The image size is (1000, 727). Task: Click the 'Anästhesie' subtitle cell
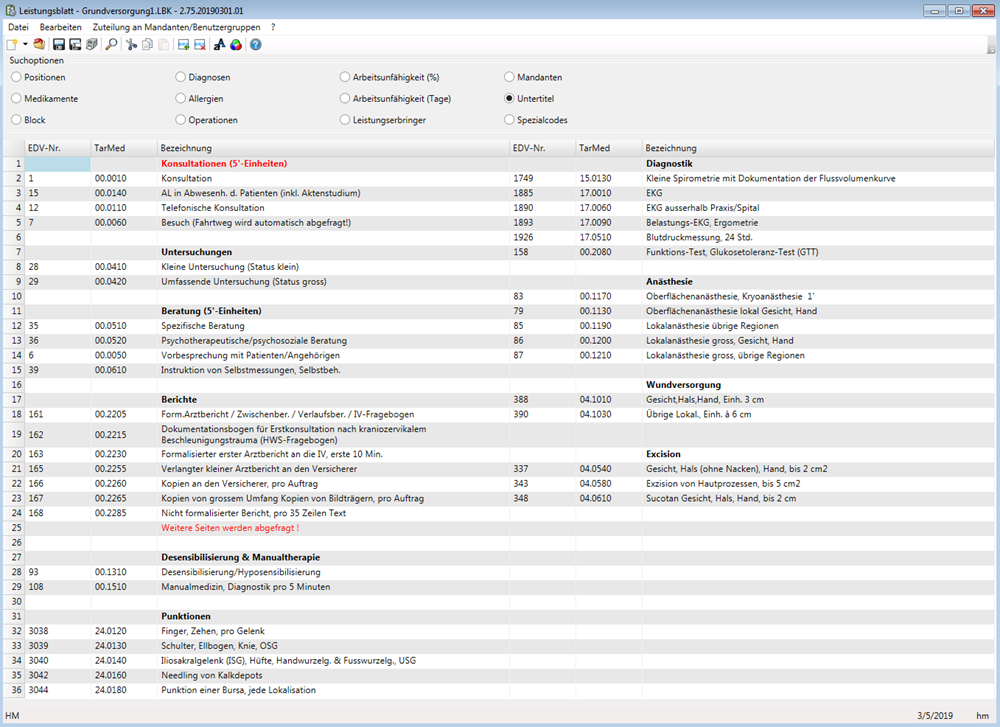point(818,281)
